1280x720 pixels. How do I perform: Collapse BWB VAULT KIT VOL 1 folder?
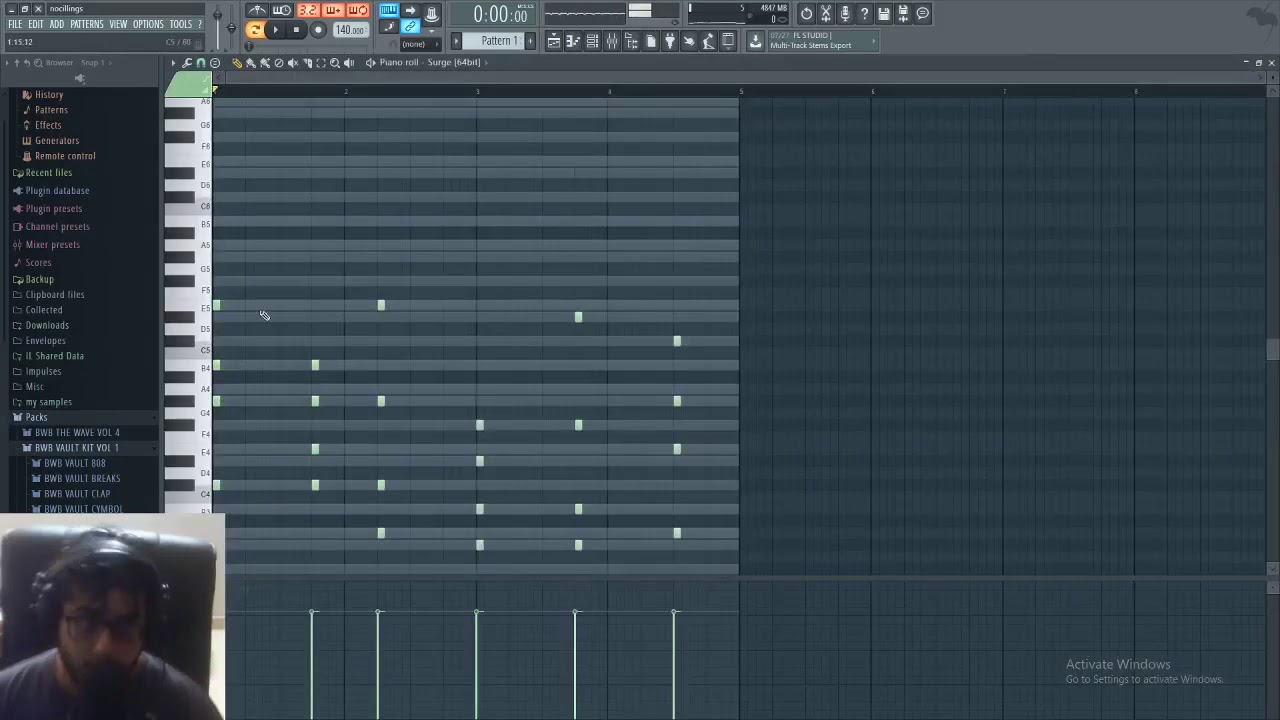click(x=76, y=448)
